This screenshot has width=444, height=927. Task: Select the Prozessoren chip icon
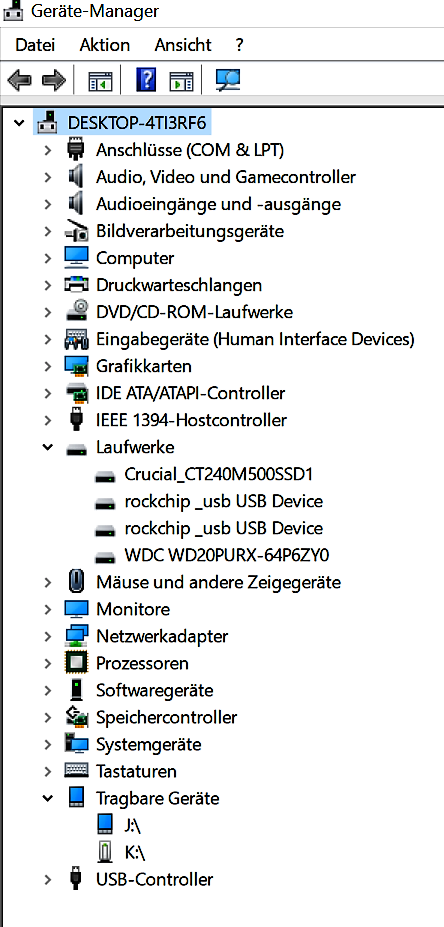(x=77, y=663)
